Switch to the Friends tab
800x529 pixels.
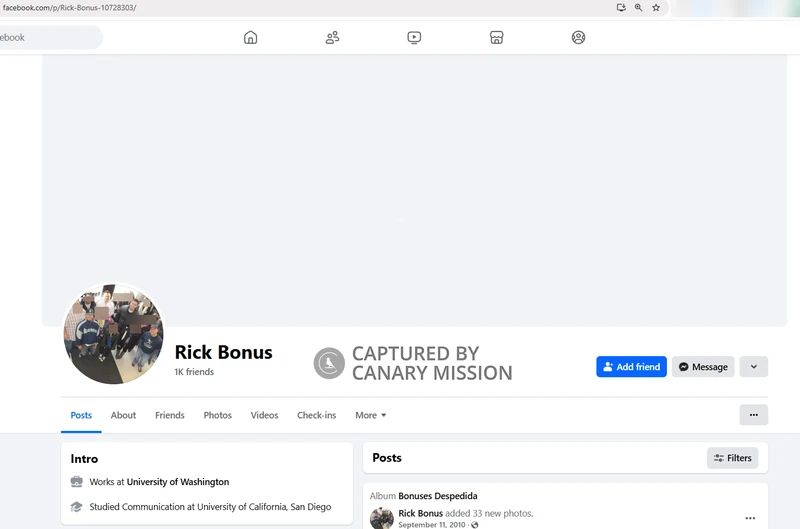click(170, 415)
